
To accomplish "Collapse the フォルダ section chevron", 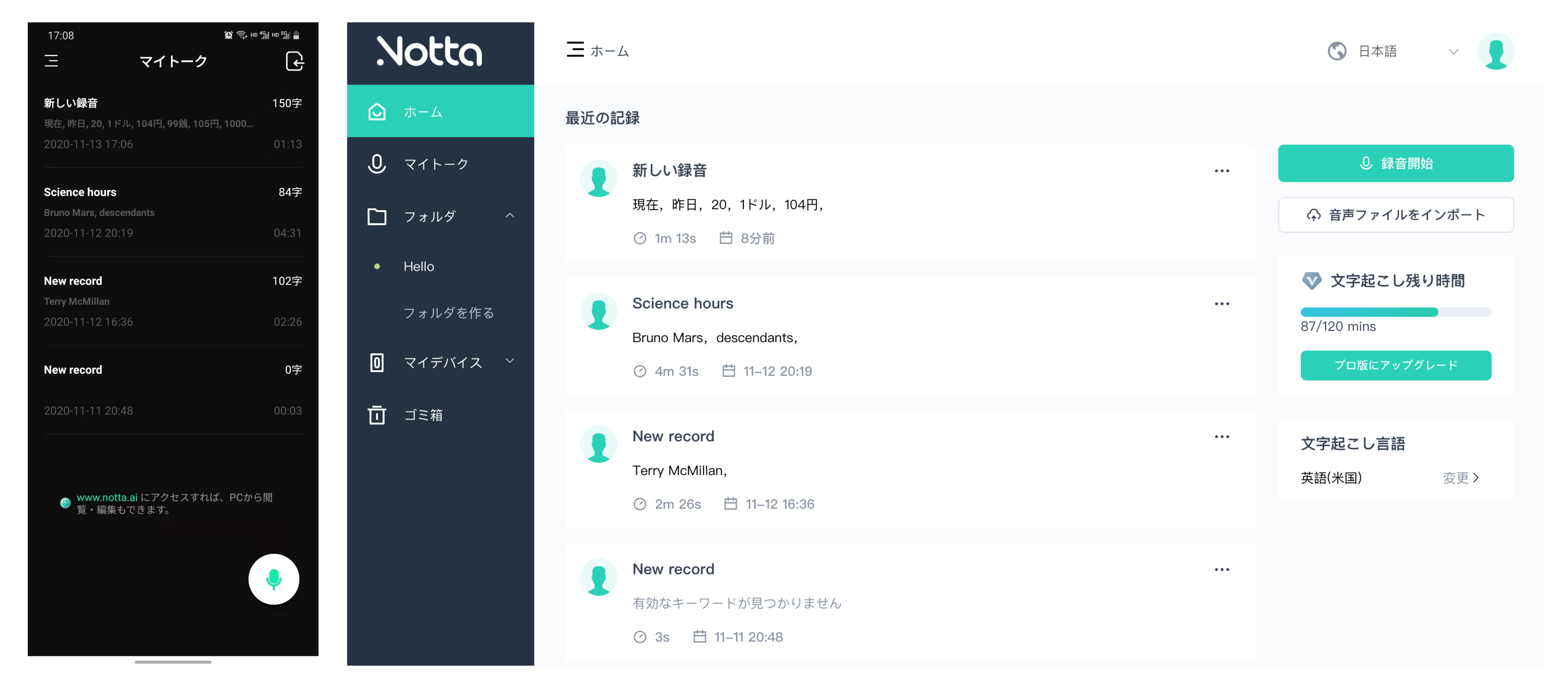I will pyautogui.click(x=510, y=216).
